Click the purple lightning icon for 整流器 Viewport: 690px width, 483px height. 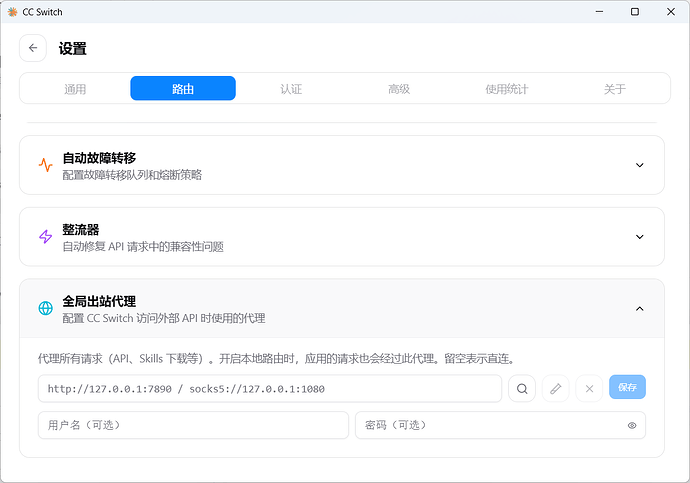point(45,237)
